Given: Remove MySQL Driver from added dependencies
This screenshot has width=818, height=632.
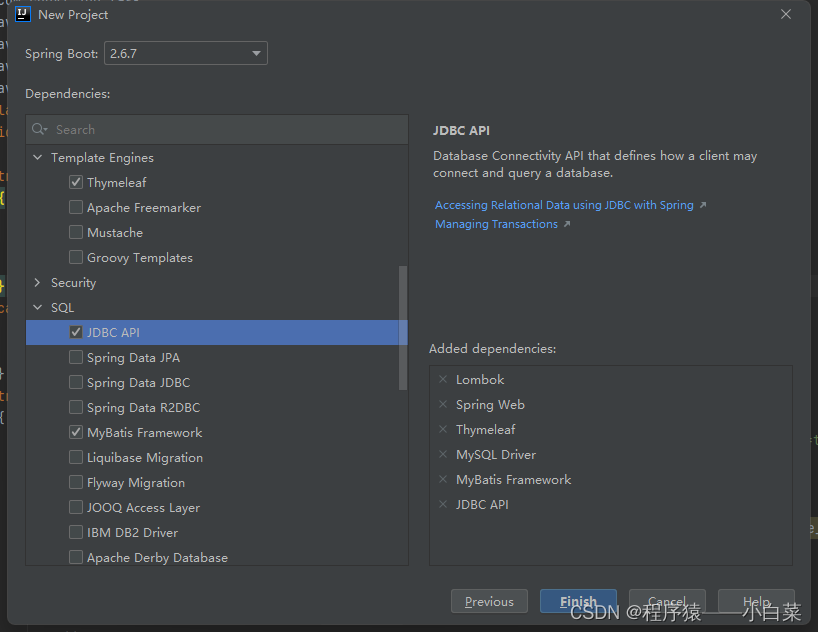Looking at the screenshot, I should point(443,455).
